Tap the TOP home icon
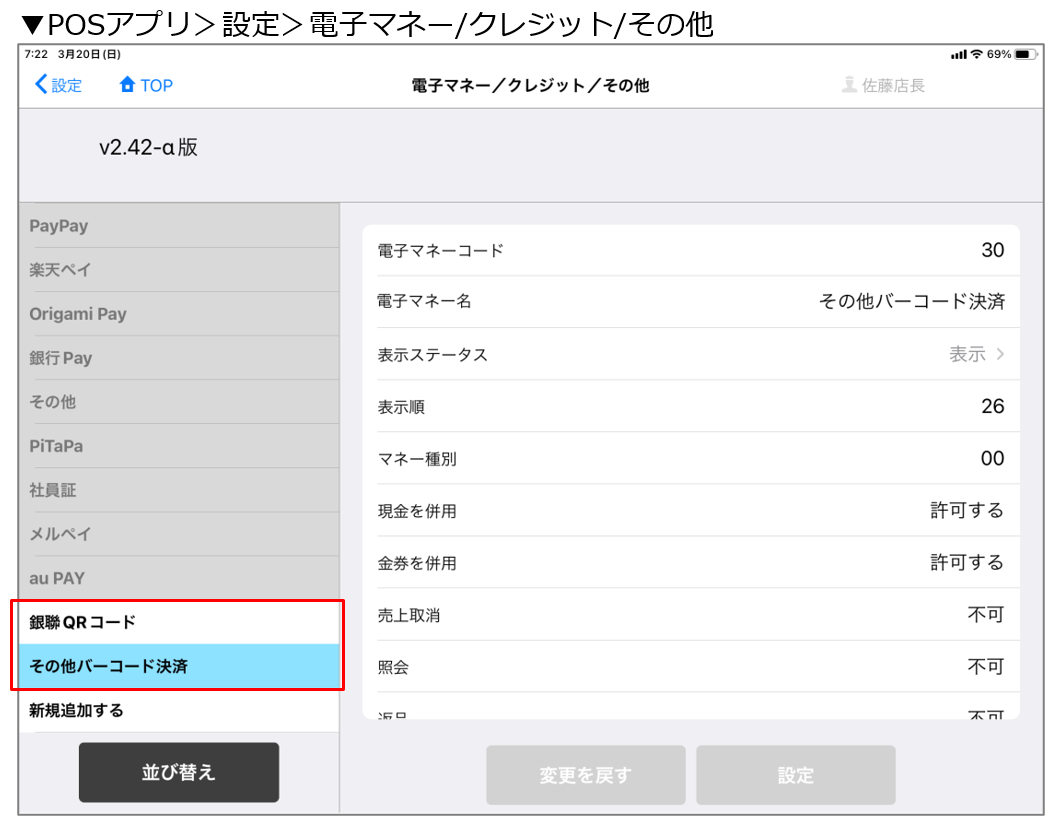 [x=127, y=86]
